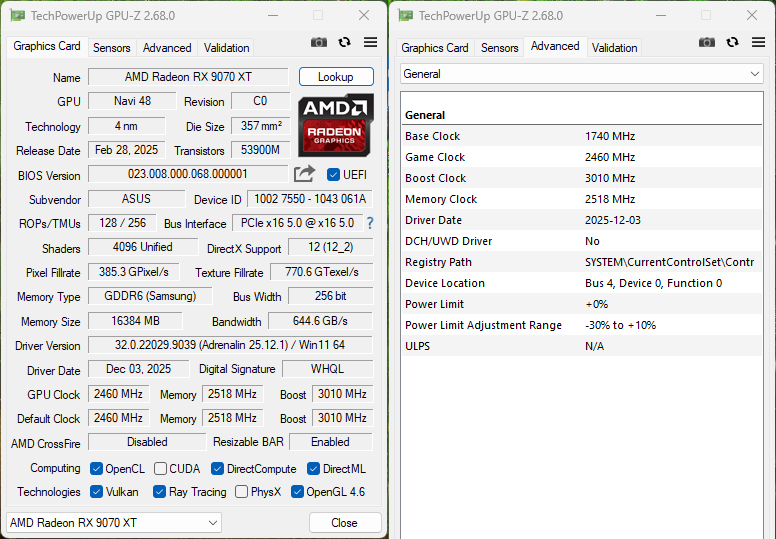The width and height of the screenshot is (776, 539).
Task: Select the Graphics Card tab in left window
Action: (x=47, y=47)
